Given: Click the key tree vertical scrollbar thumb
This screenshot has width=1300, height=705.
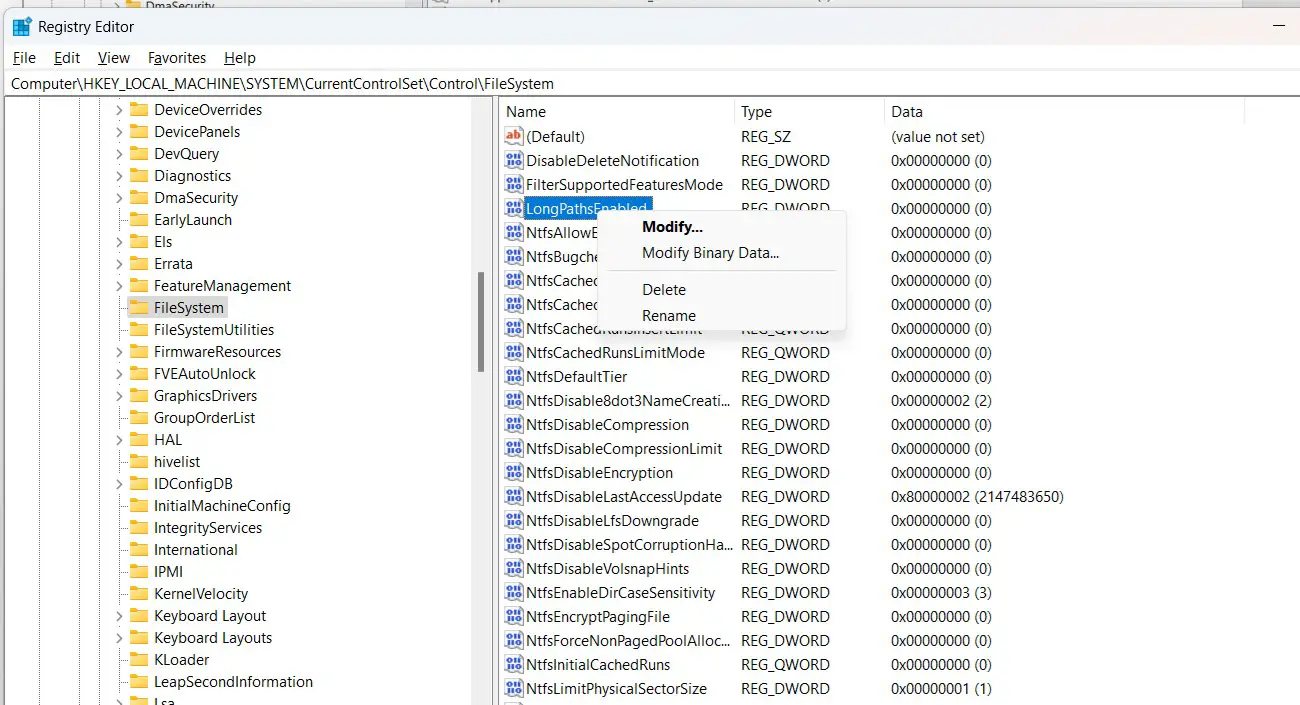Looking at the screenshot, I should pyautogui.click(x=480, y=322).
